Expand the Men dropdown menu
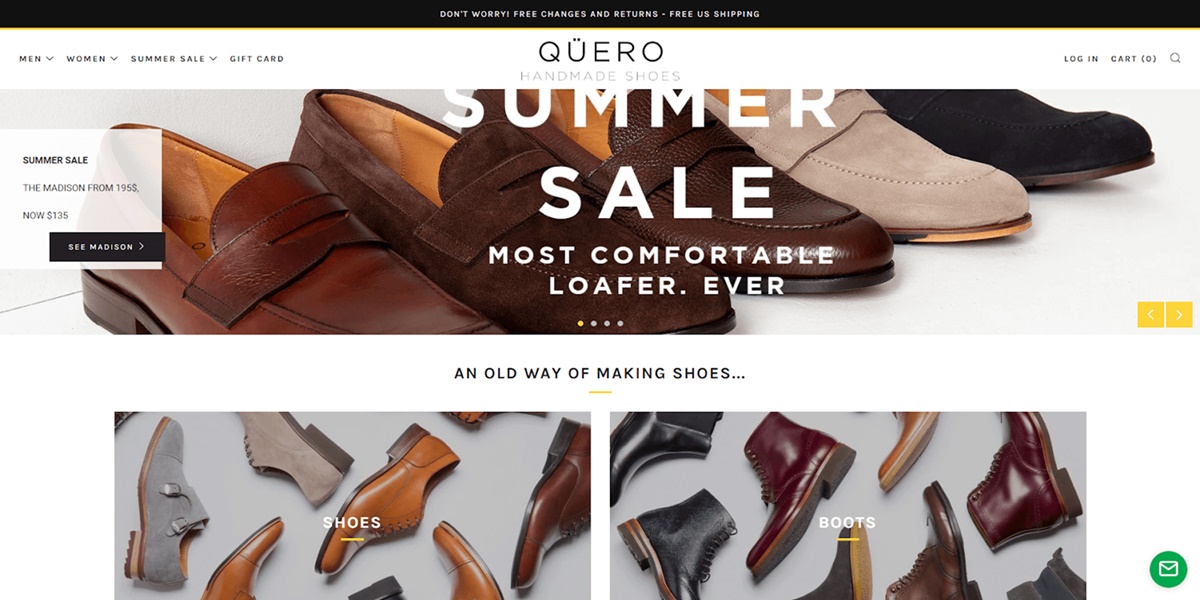This screenshot has width=1200, height=600. pyautogui.click(x=36, y=59)
